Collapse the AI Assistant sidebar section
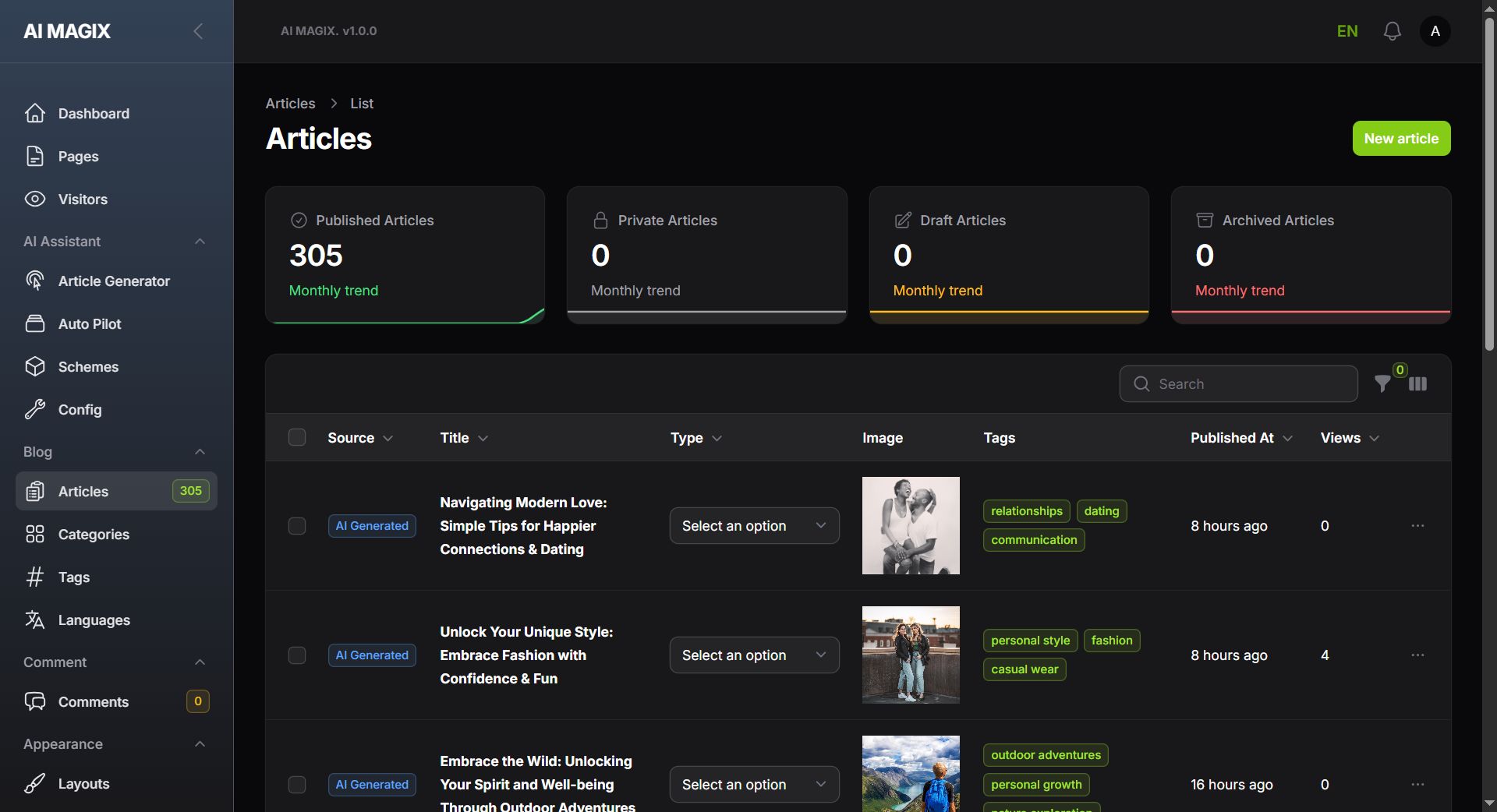The width and height of the screenshot is (1497, 812). (x=200, y=242)
